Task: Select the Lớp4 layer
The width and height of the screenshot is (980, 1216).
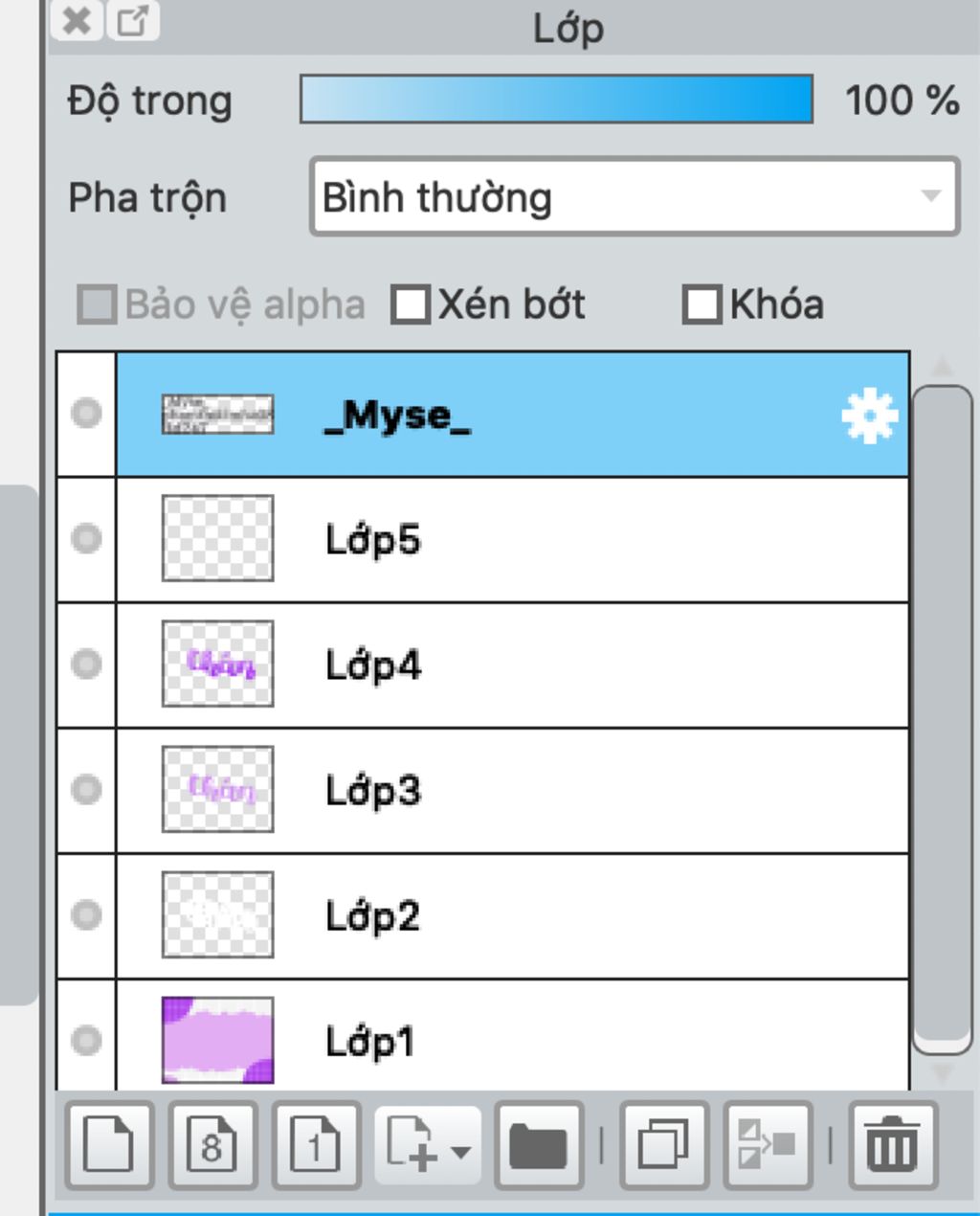Action: [574, 664]
